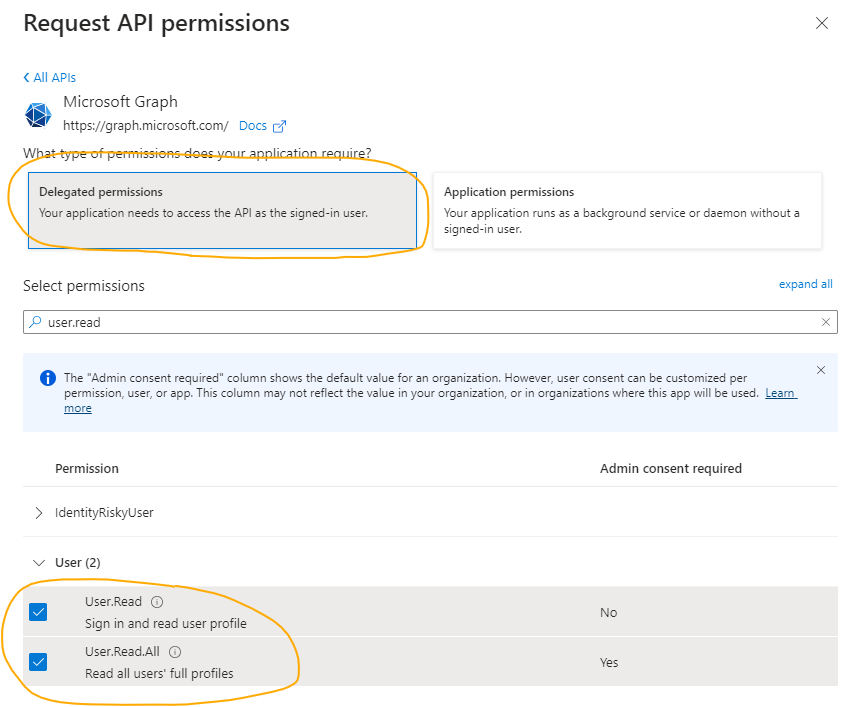
Task: Clear the user.read search text
Action: [826, 322]
